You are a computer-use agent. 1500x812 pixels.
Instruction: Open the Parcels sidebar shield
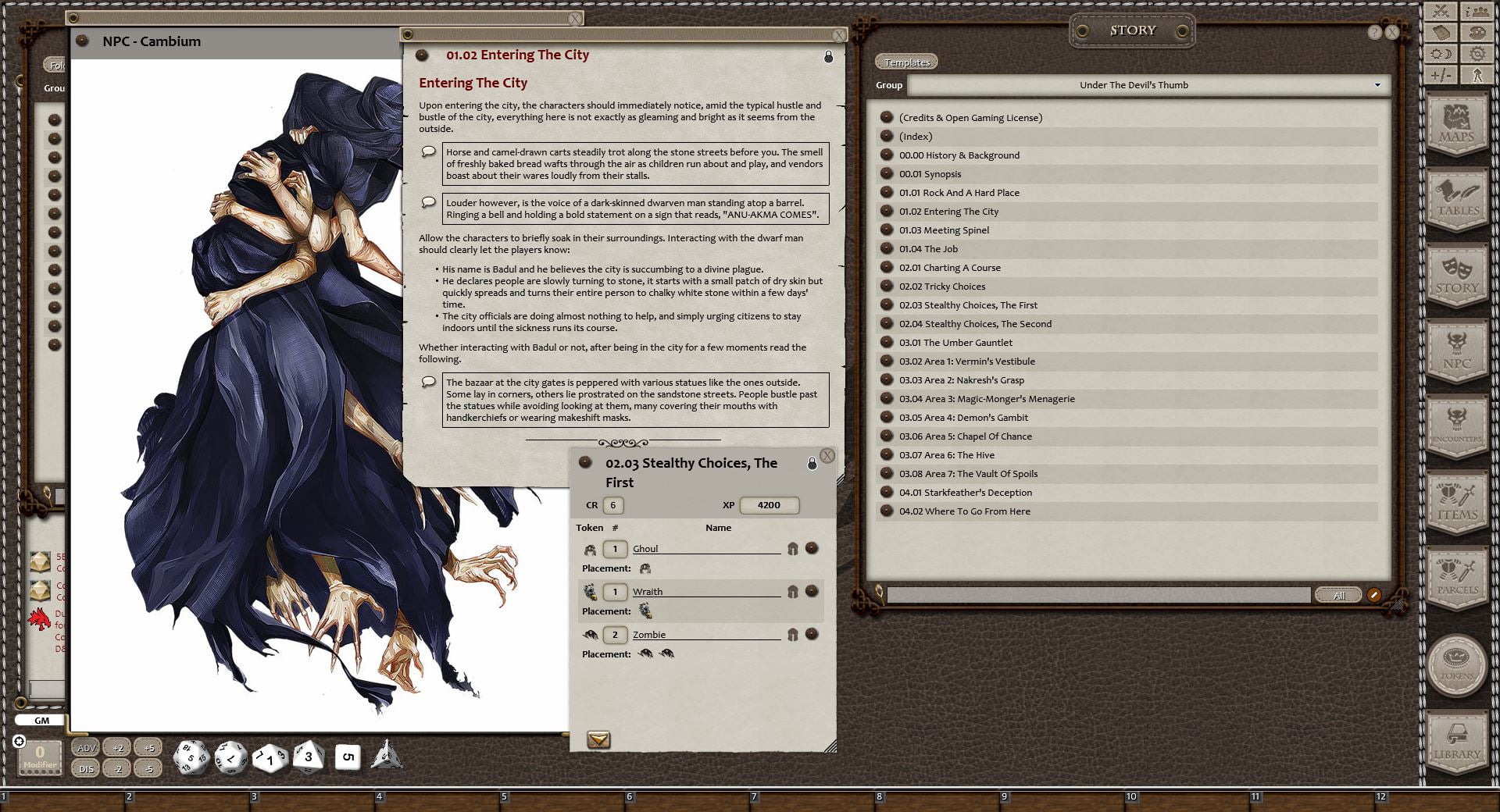click(1457, 579)
